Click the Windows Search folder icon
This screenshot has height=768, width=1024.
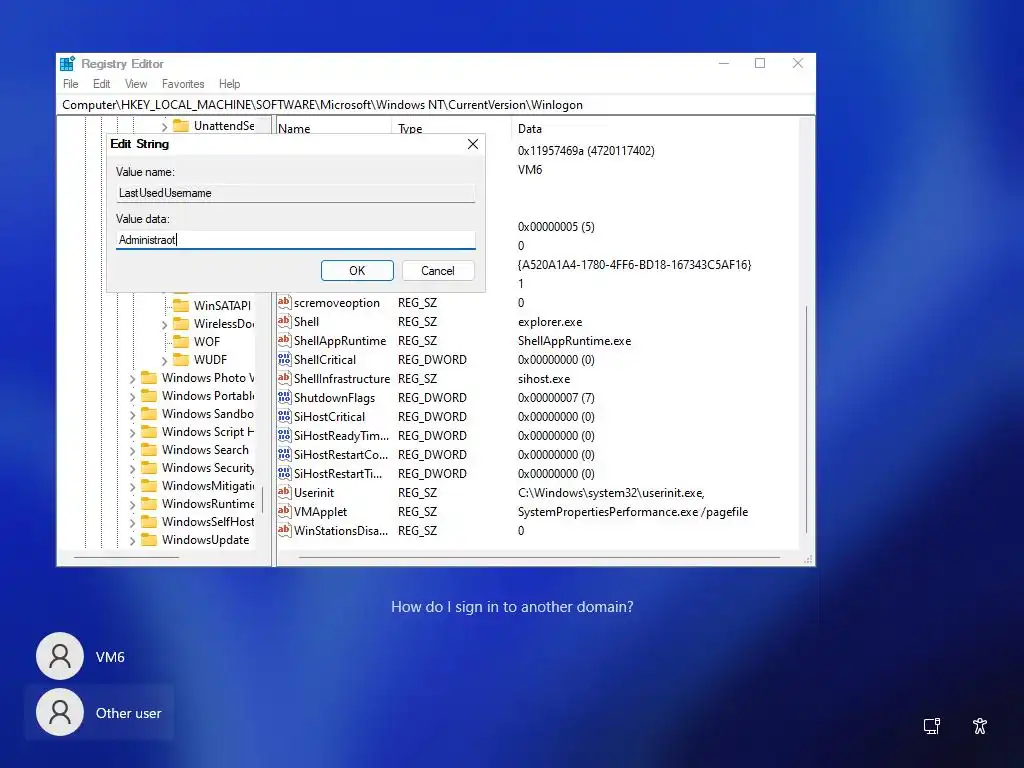(149, 449)
